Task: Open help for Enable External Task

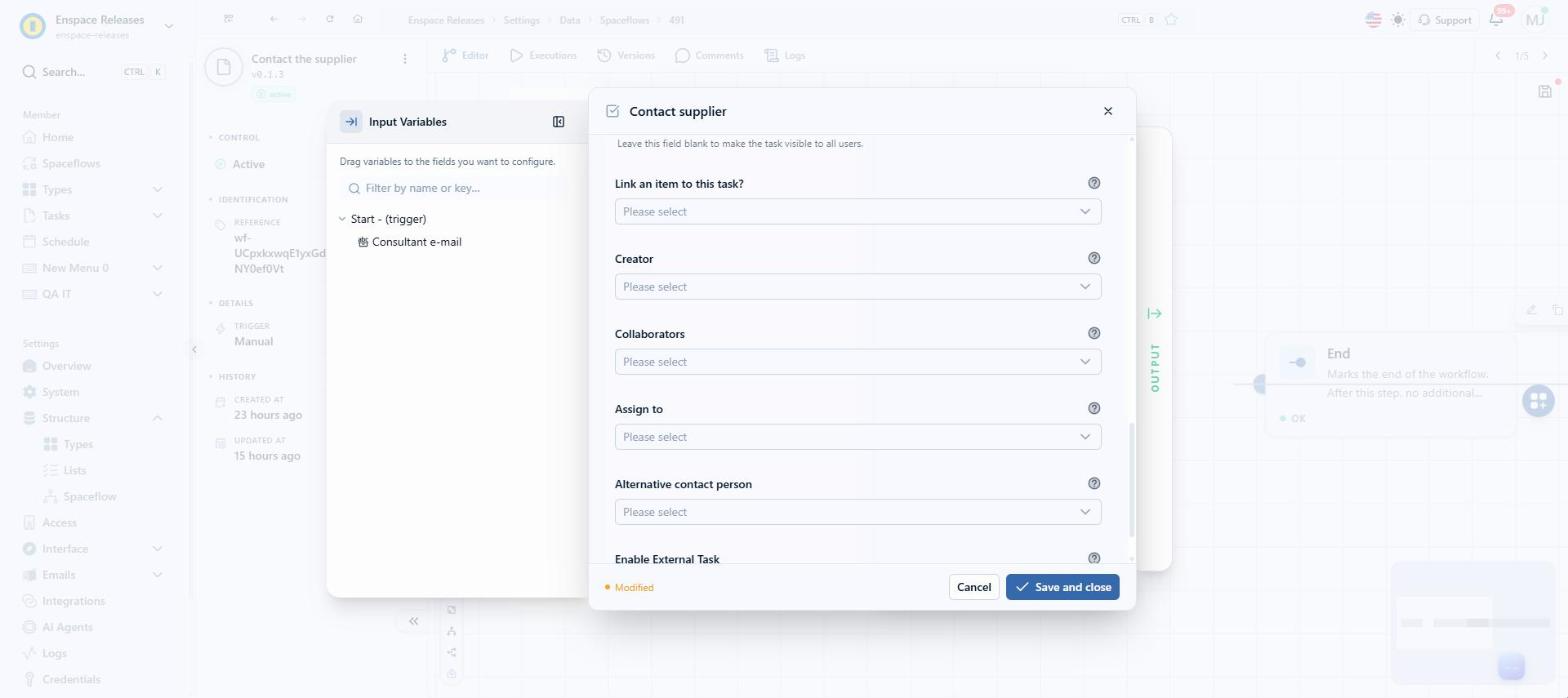Action: (1094, 558)
